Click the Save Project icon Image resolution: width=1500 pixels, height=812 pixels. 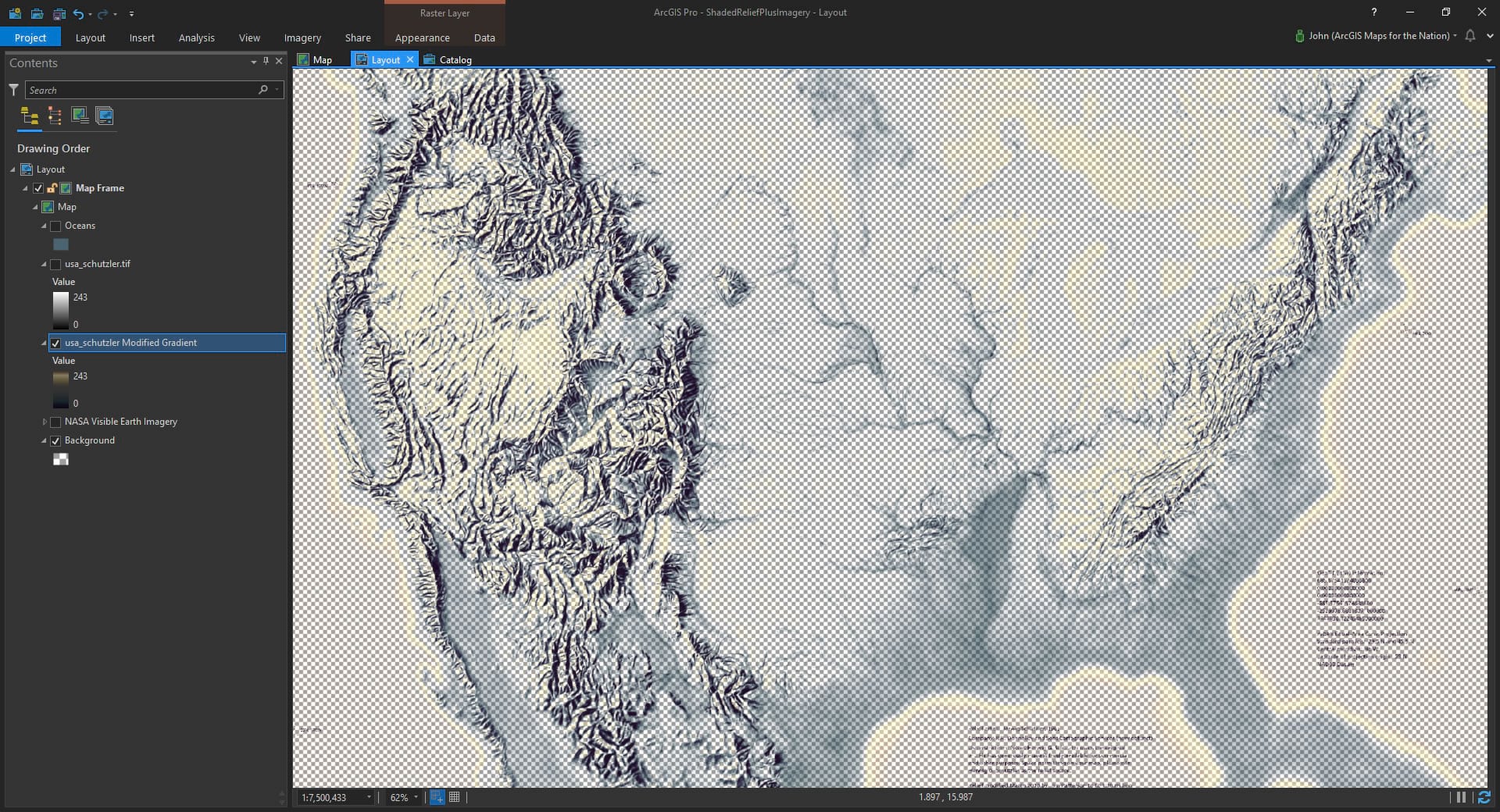point(59,13)
